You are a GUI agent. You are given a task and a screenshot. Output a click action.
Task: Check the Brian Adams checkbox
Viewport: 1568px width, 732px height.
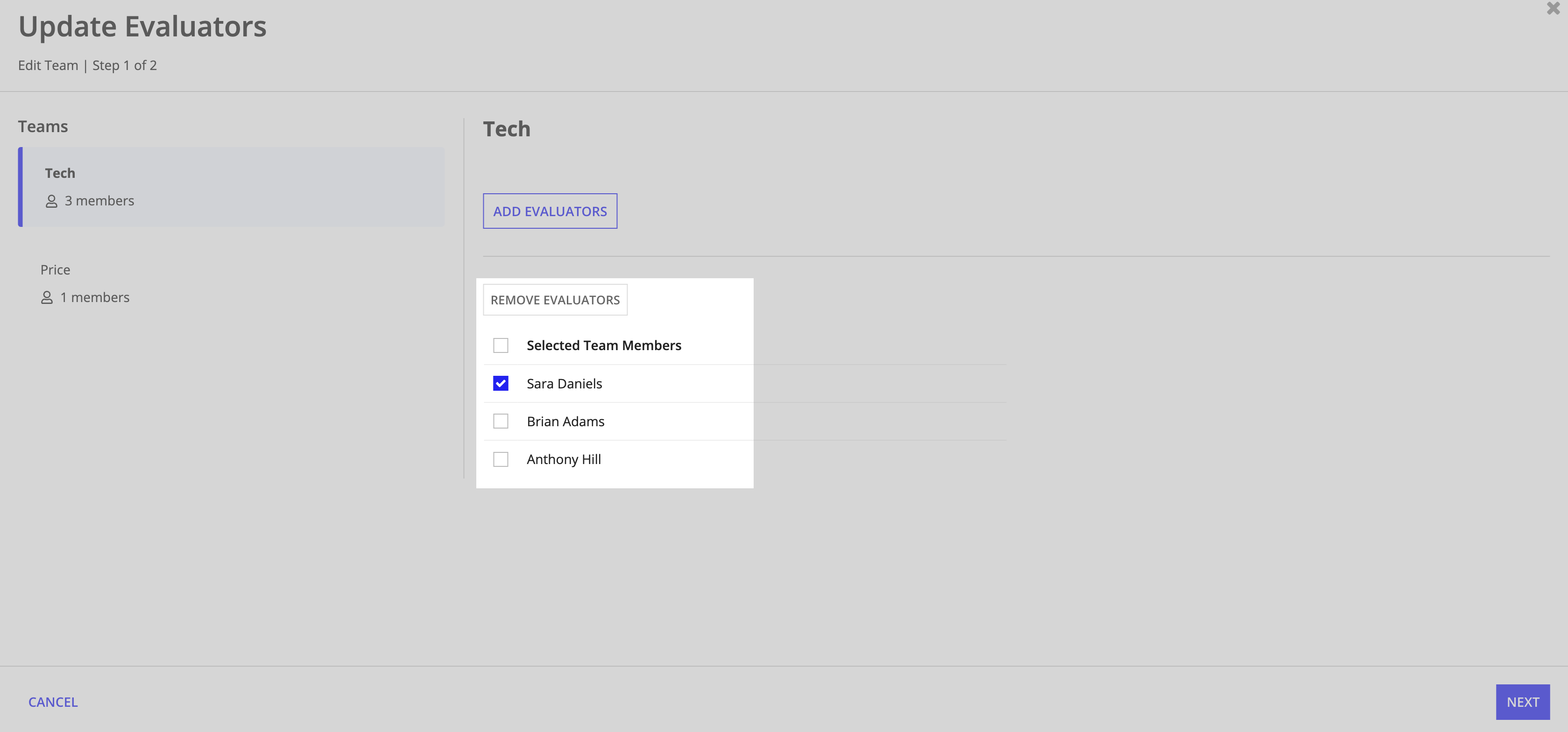501,421
